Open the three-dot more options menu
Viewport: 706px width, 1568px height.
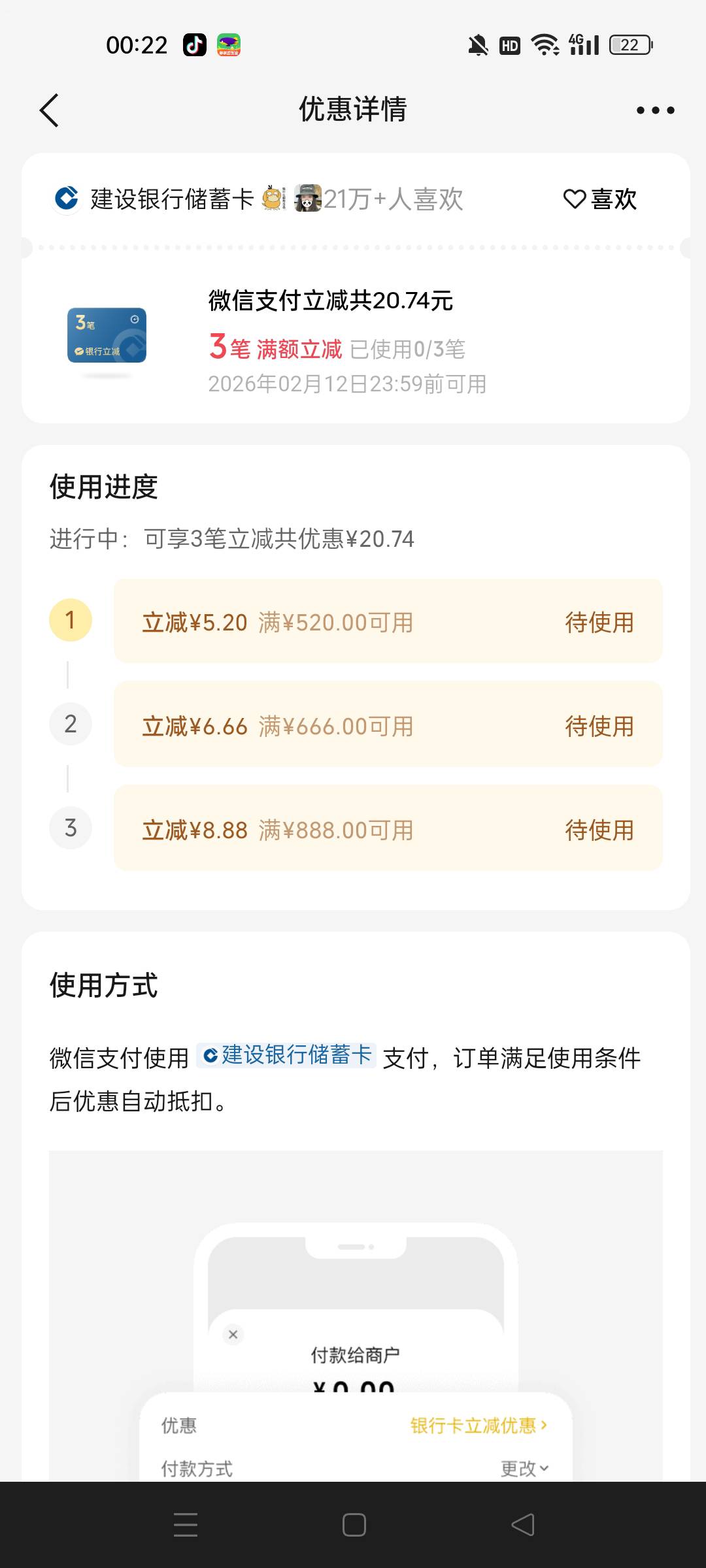[x=655, y=110]
